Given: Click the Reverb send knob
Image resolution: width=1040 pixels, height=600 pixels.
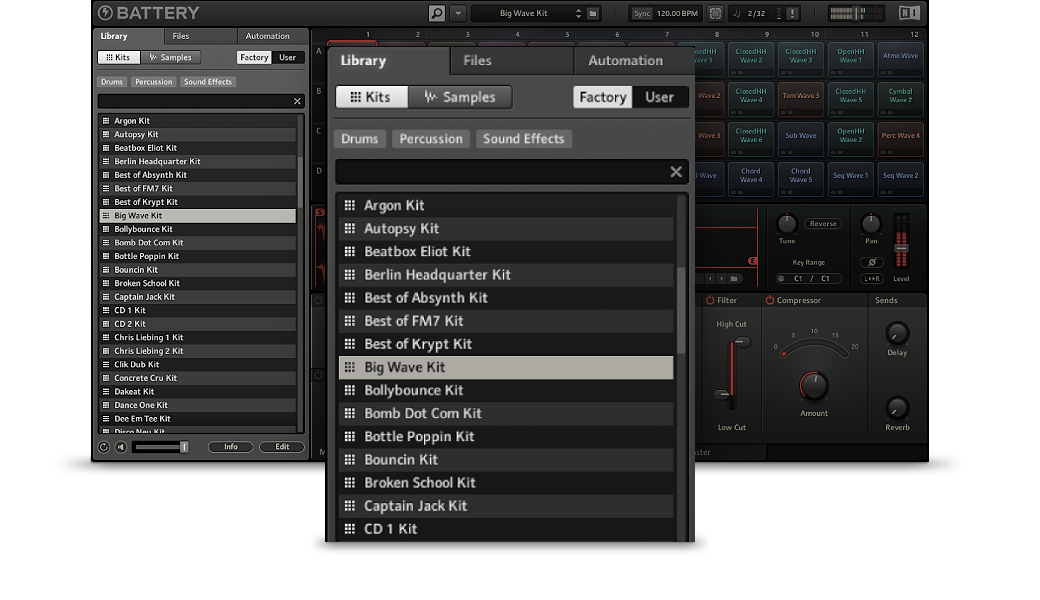Looking at the screenshot, I should [x=897, y=408].
